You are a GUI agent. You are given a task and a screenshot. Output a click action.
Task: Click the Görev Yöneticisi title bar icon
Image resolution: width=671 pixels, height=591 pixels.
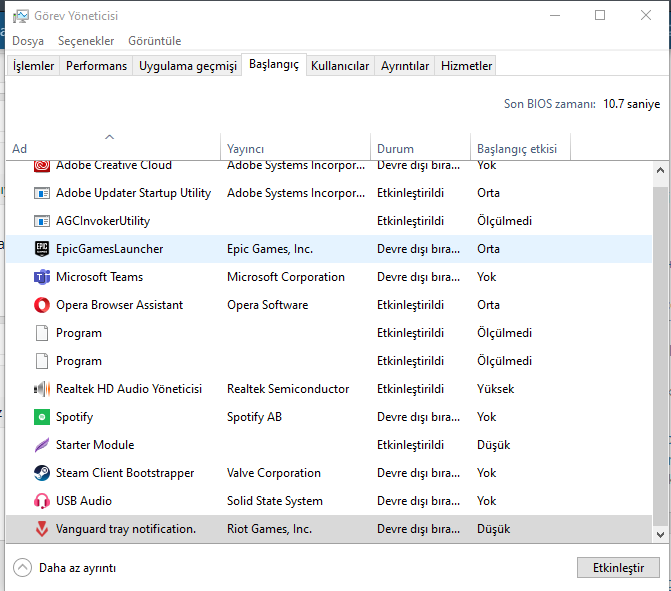21,16
